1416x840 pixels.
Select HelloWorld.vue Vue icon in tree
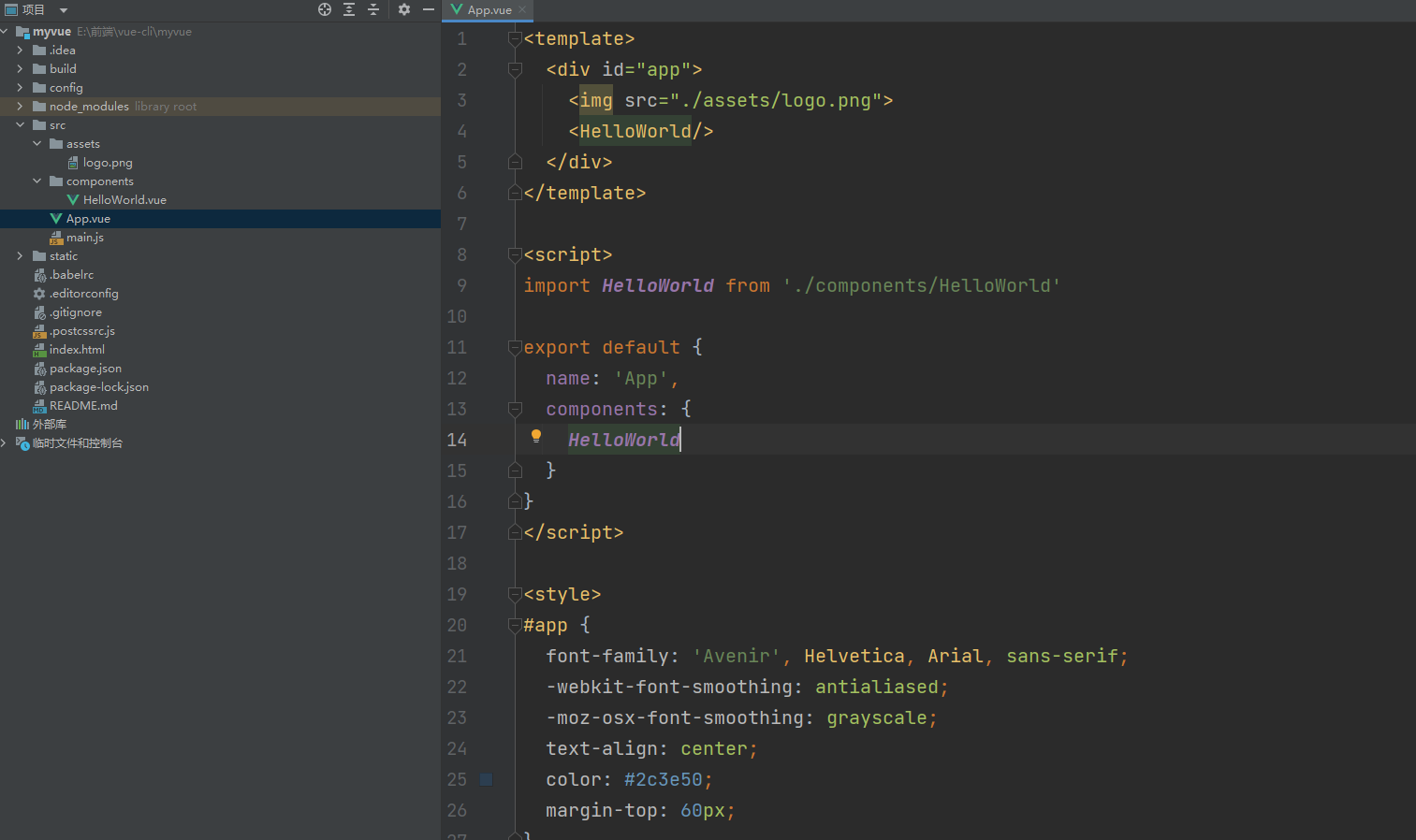point(73,200)
